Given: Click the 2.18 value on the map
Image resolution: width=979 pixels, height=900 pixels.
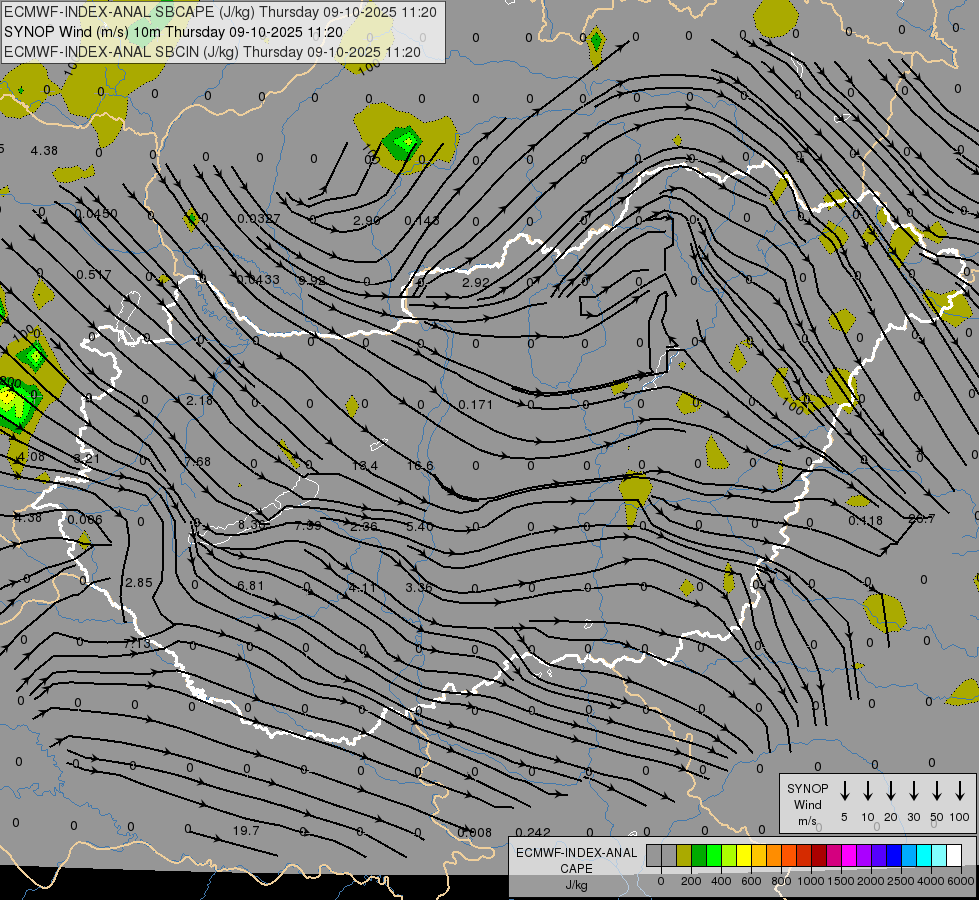Looking at the screenshot, I should (x=200, y=400).
